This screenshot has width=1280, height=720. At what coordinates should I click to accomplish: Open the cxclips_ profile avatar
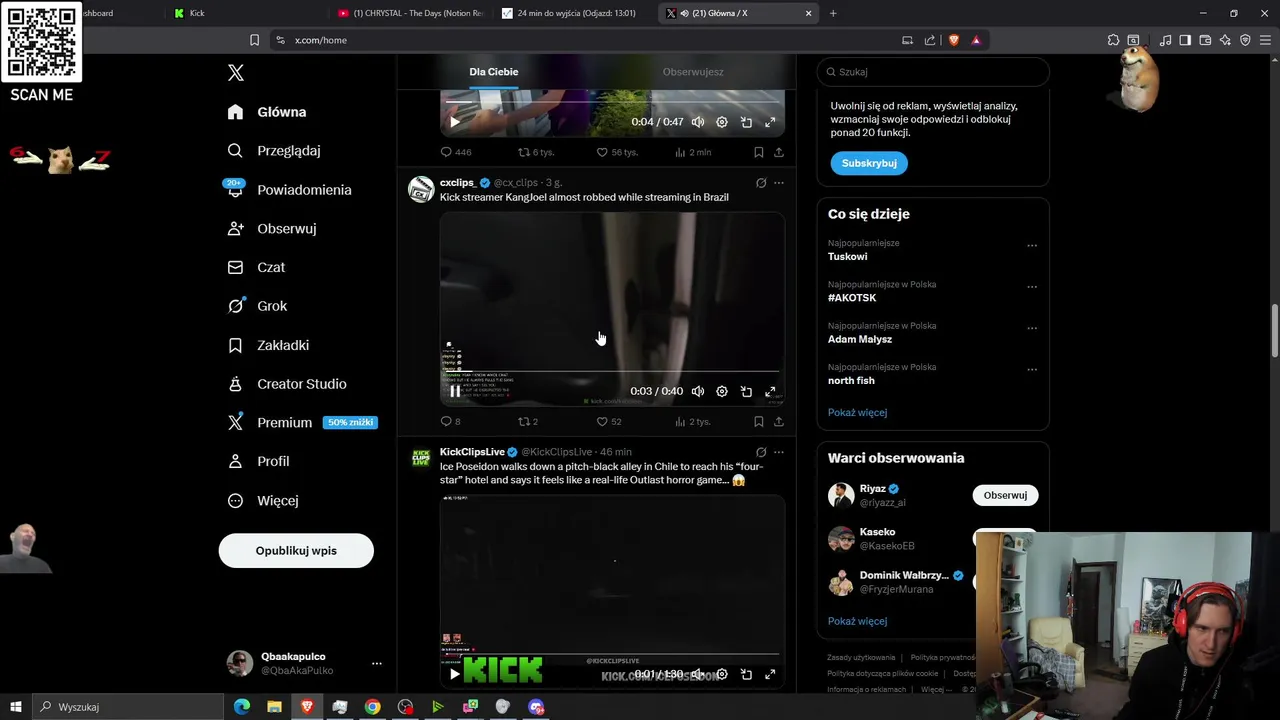(421, 189)
